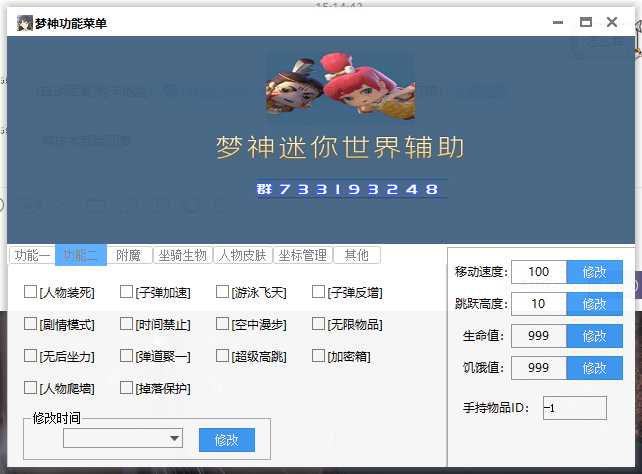Open the 坐标管理 tab
The image size is (642, 474).
pos(303,255)
